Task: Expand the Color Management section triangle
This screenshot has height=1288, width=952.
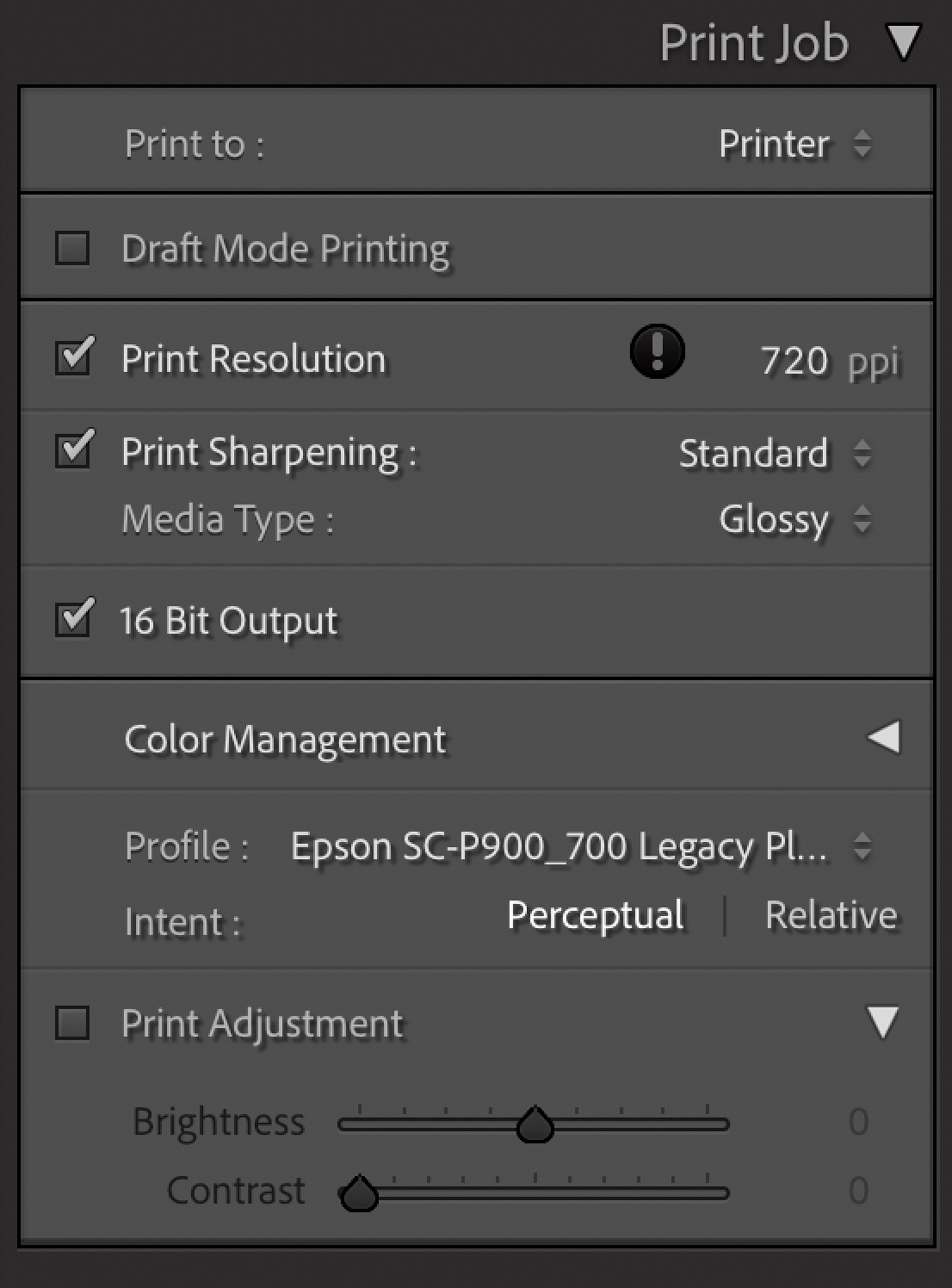Action: [x=884, y=737]
